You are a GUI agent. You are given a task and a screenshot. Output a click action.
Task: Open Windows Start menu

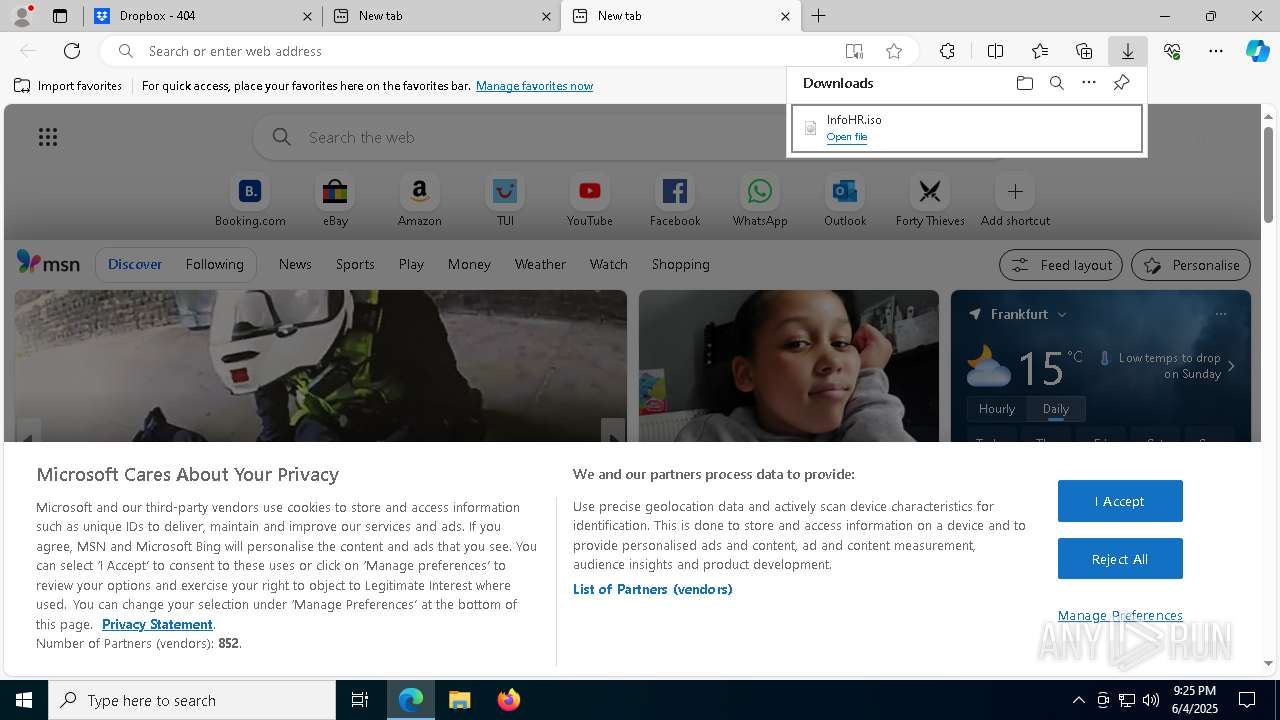click(x=24, y=700)
